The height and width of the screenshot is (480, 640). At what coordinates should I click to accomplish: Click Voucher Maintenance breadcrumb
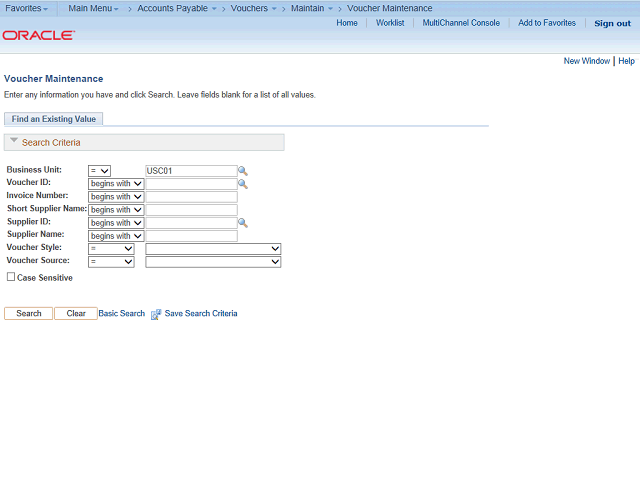[389, 8]
